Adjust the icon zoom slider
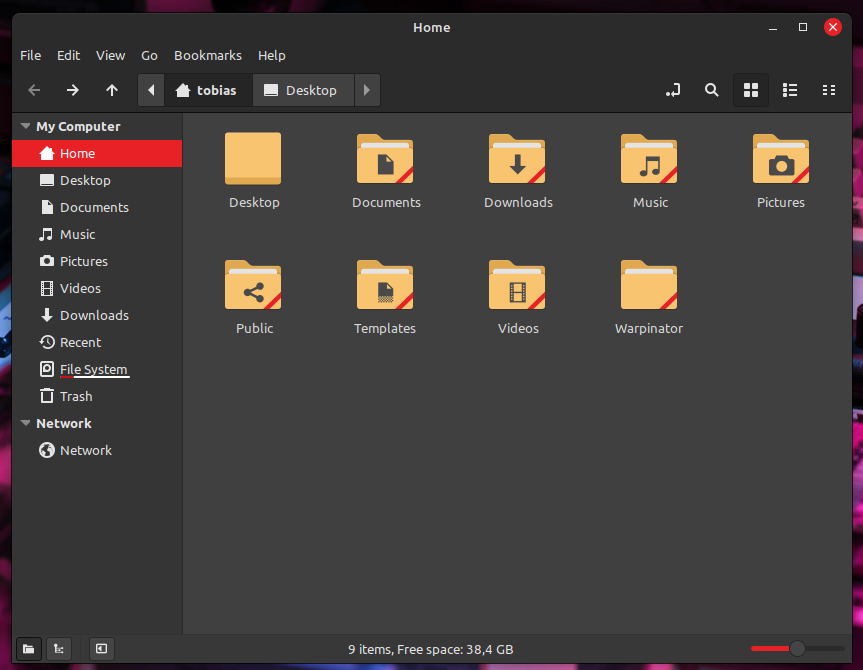The image size is (863, 670). click(x=797, y=649)
